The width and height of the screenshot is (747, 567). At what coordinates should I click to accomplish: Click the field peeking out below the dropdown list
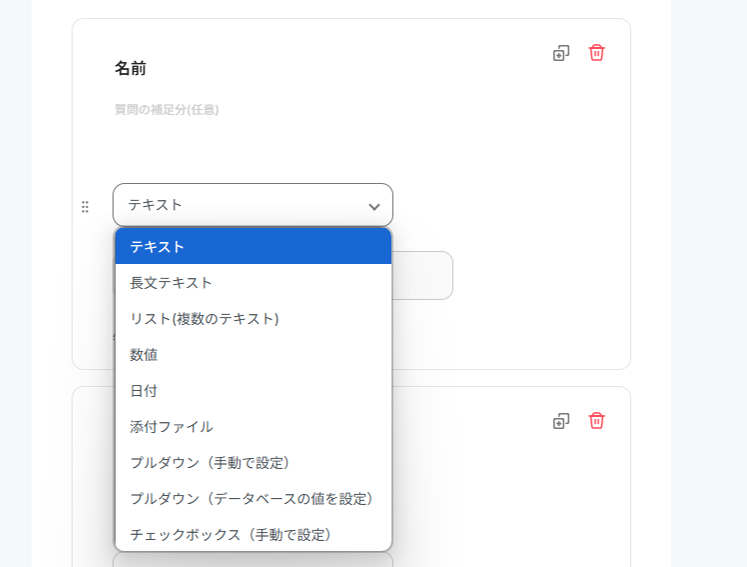coord(252,559)
